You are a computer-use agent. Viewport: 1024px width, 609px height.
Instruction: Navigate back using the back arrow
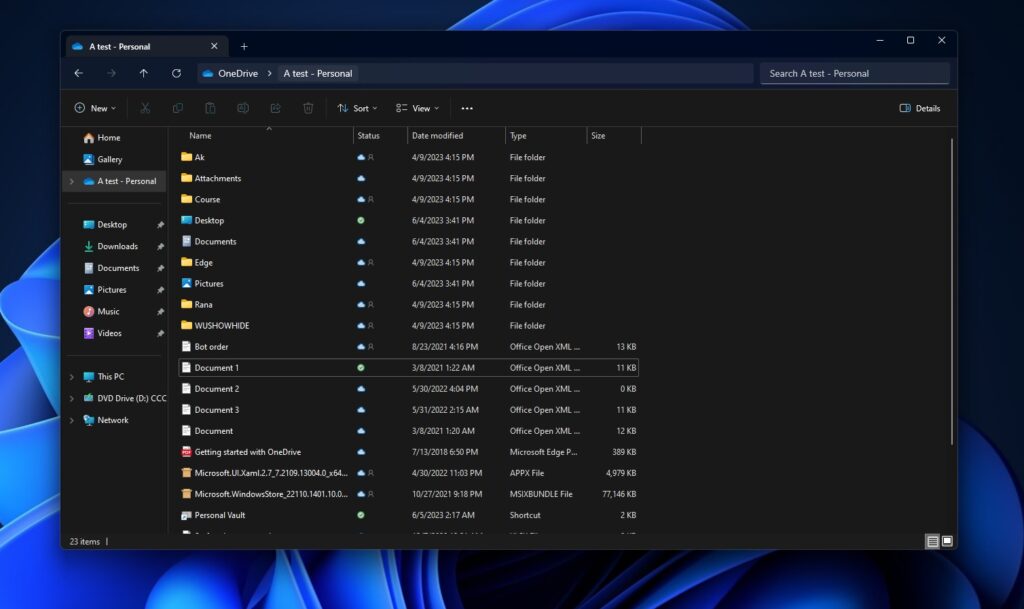pos(79,73)
